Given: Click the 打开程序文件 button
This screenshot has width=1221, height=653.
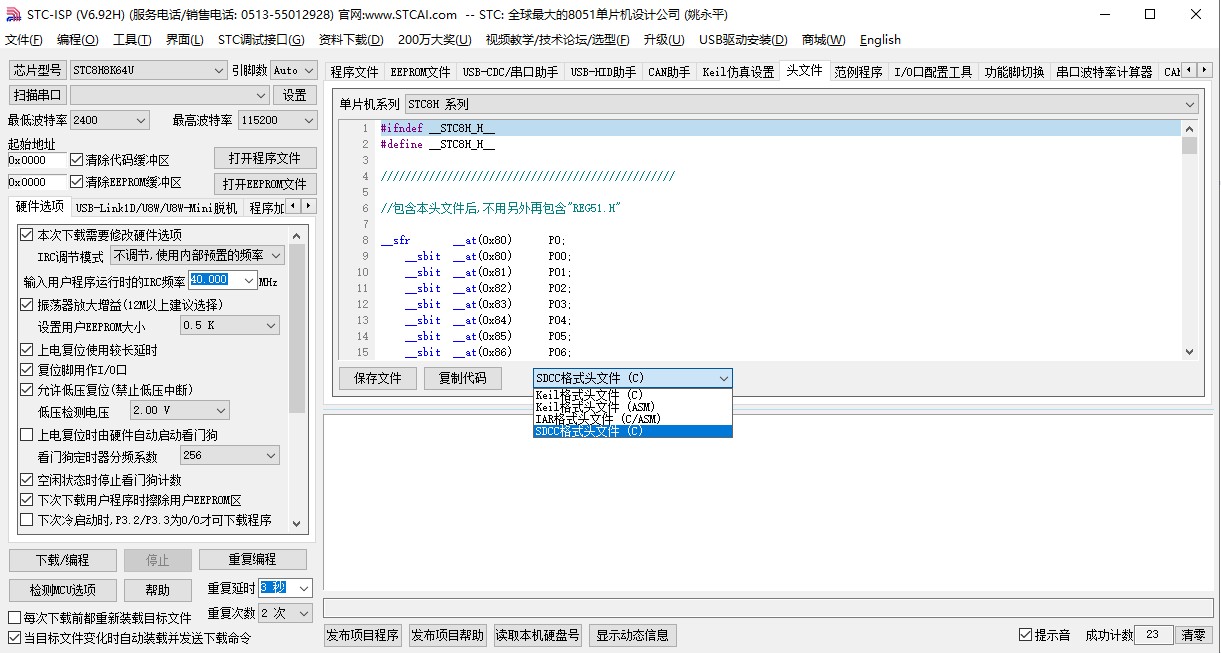Looking at the screenshot, I should [265, 159].
